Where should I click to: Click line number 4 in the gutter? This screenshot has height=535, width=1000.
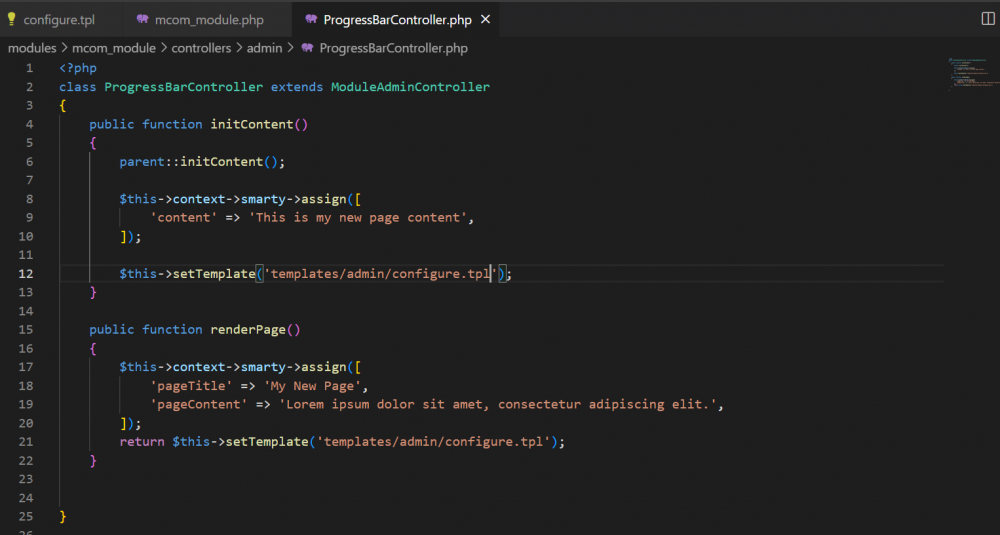29,124
